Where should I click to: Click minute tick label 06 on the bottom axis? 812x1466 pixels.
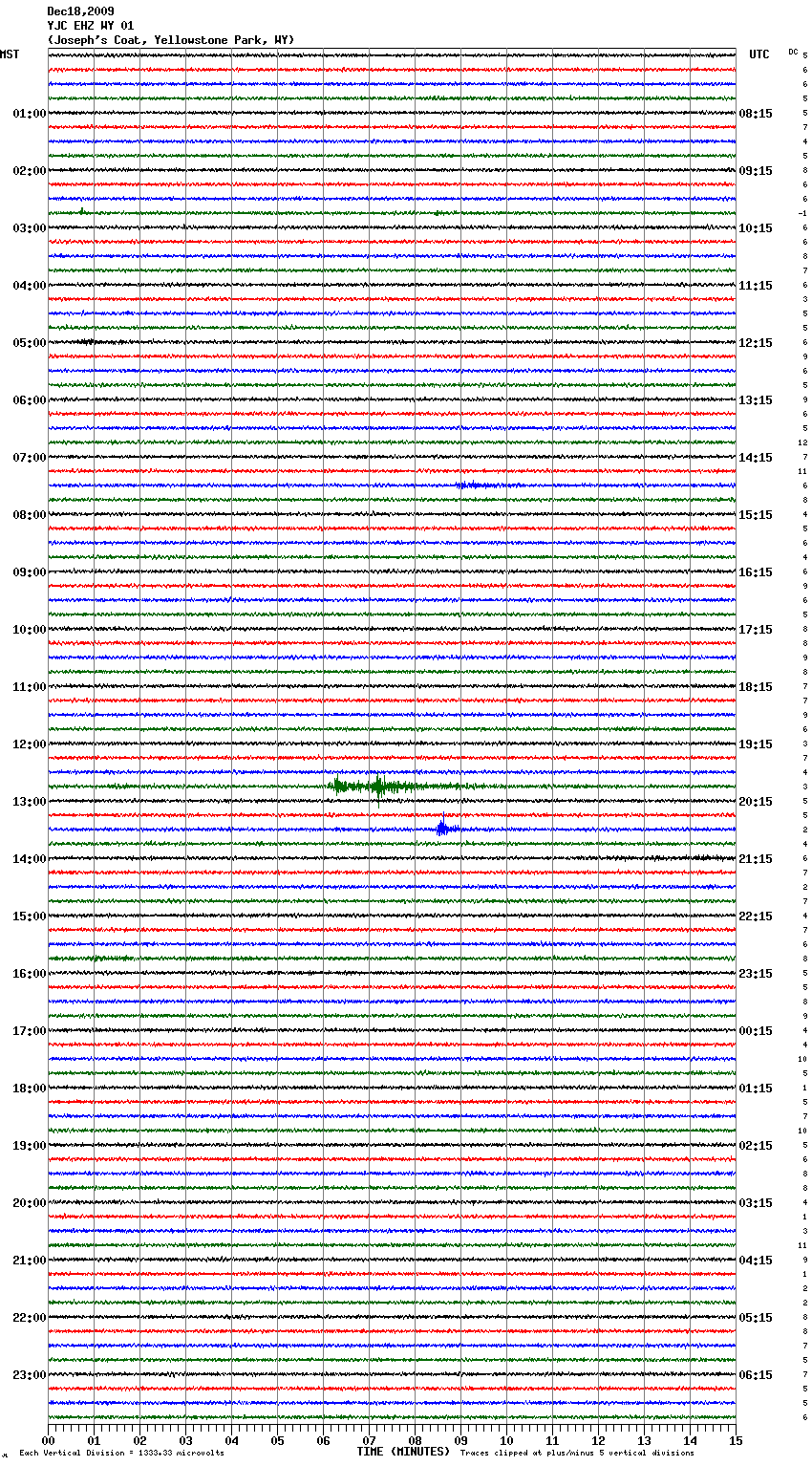coord(323,1440)
